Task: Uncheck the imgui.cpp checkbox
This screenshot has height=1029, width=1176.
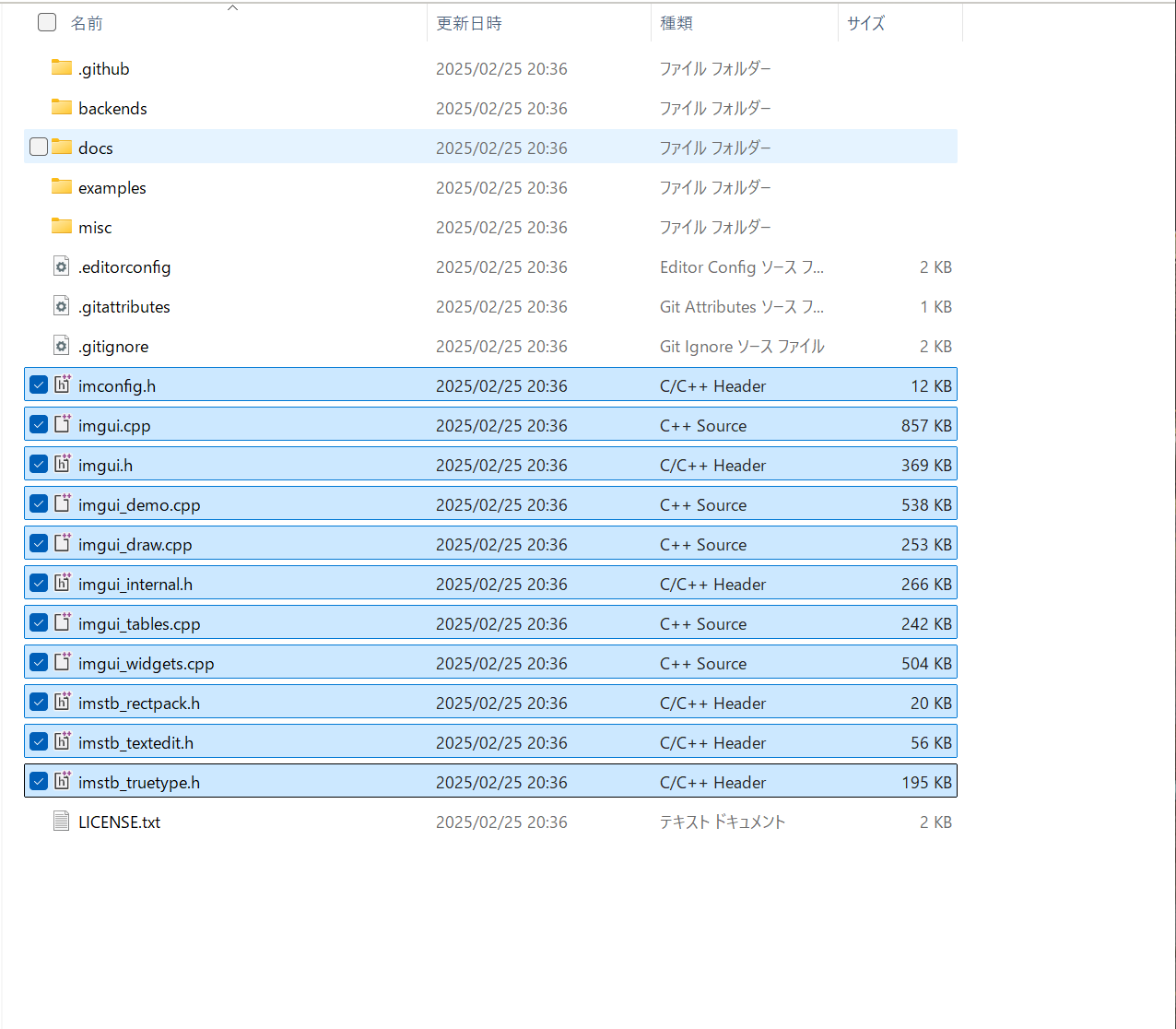Action: (x=39, y=424)
